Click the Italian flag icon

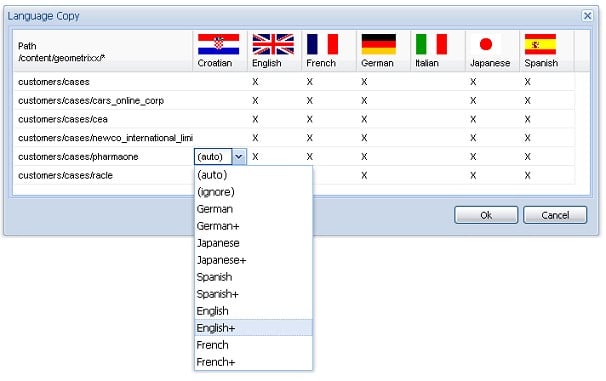431,44
